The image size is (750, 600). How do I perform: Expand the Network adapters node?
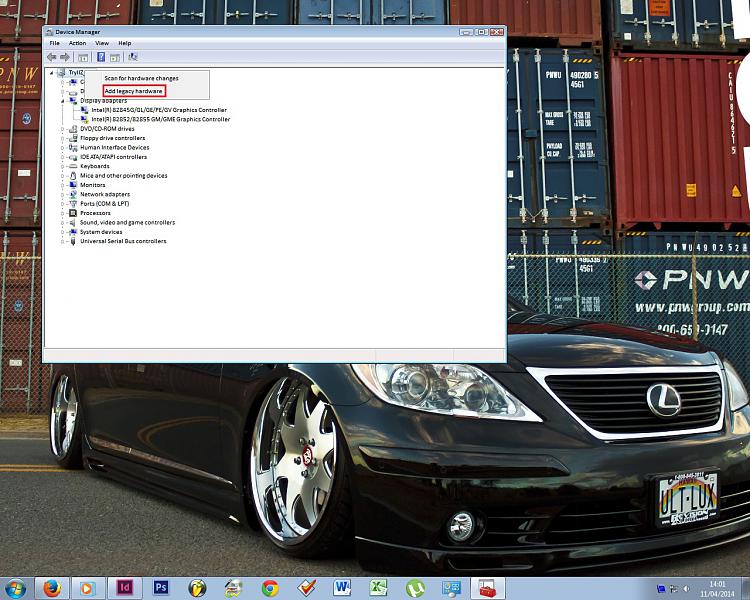click(63, 195)
